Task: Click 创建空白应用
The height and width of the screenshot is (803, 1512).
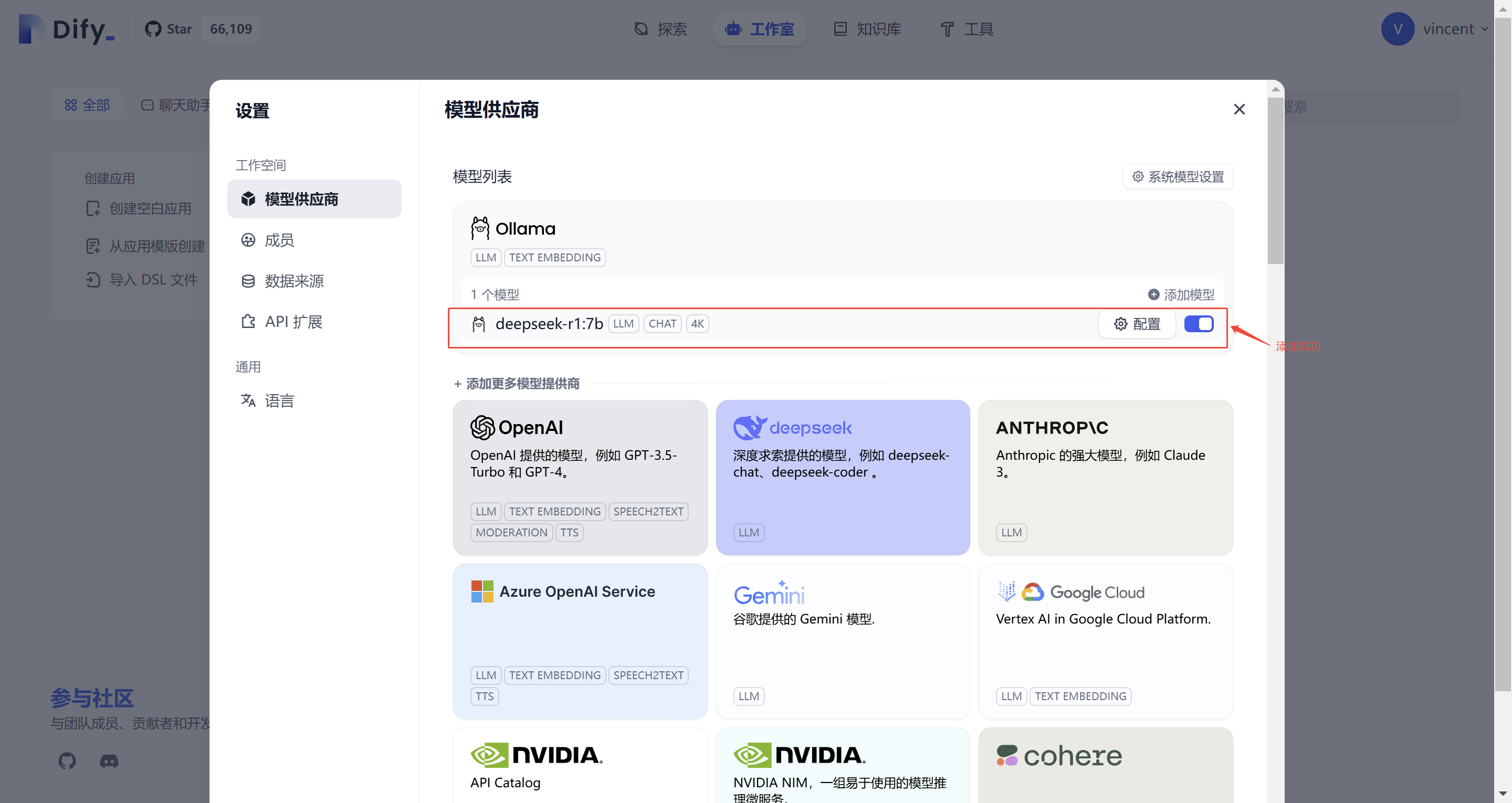Action: 139,208
